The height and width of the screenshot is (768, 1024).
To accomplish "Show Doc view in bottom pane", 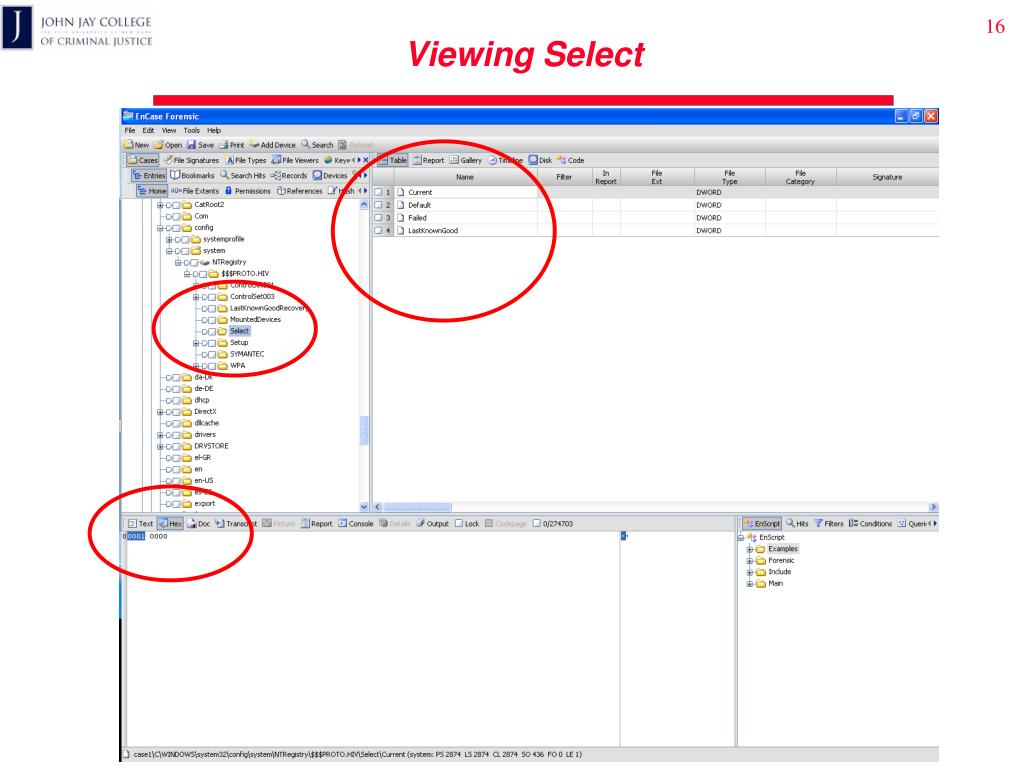I will (x=199, y=524).
